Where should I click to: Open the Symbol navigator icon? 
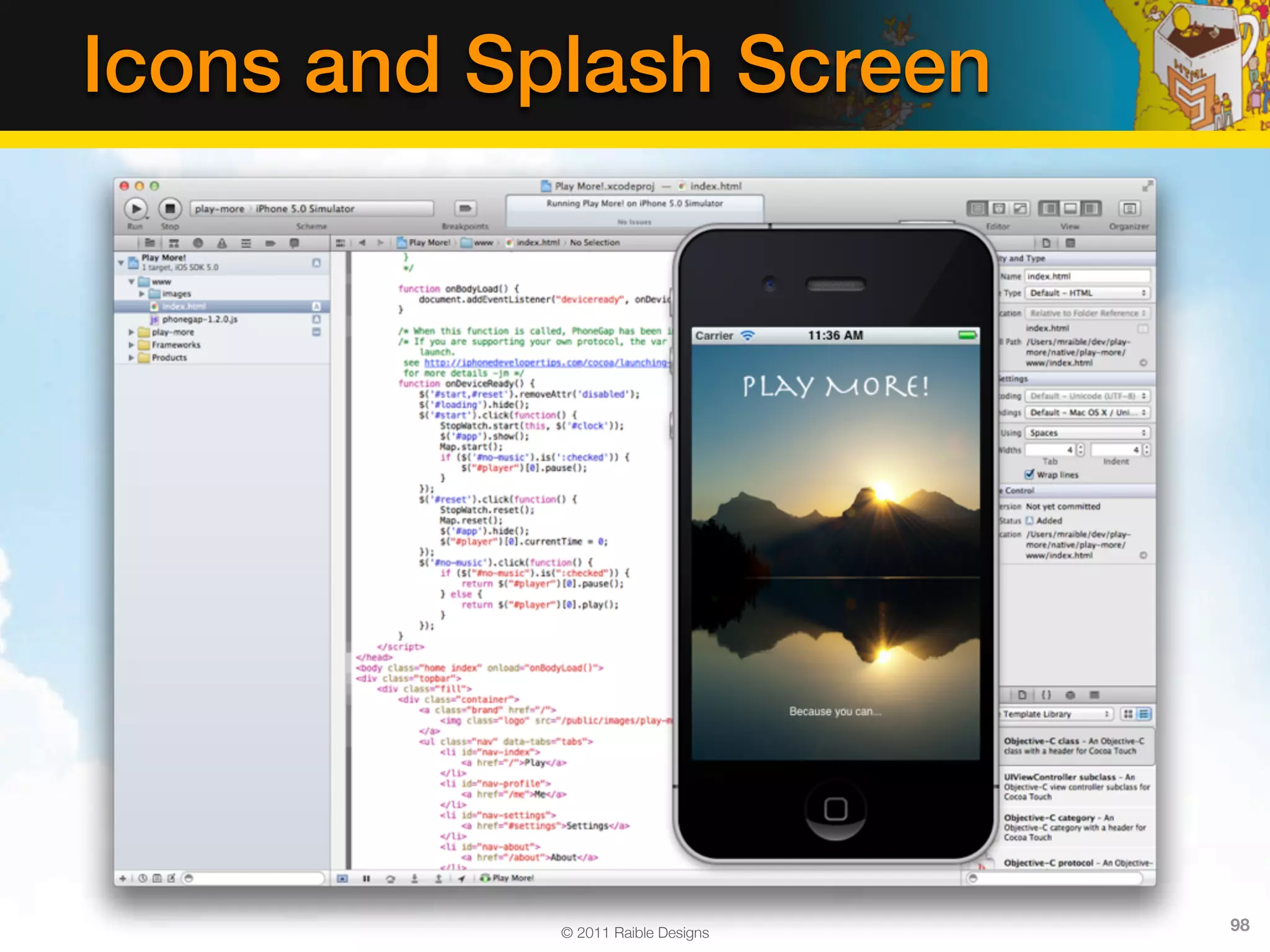[x=174, y=243]
